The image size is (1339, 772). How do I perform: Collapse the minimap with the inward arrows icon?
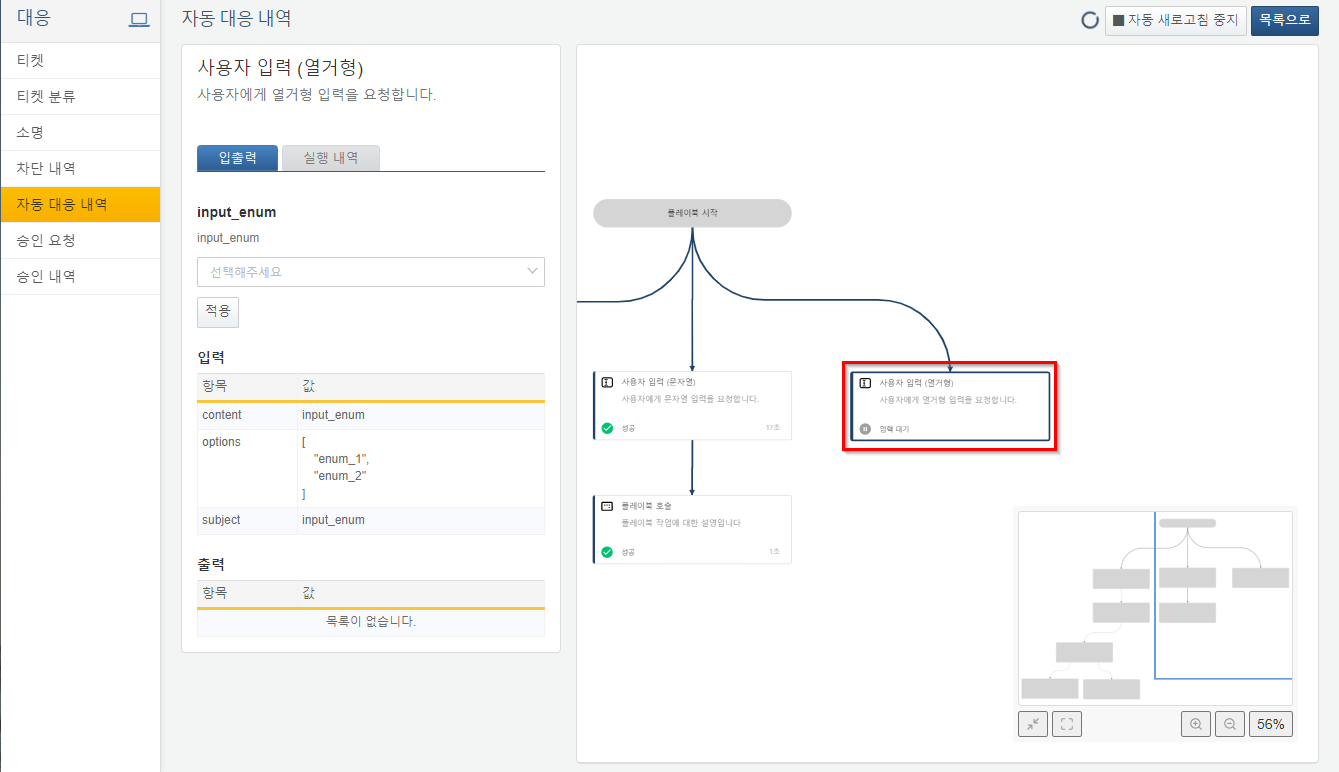1033,724
